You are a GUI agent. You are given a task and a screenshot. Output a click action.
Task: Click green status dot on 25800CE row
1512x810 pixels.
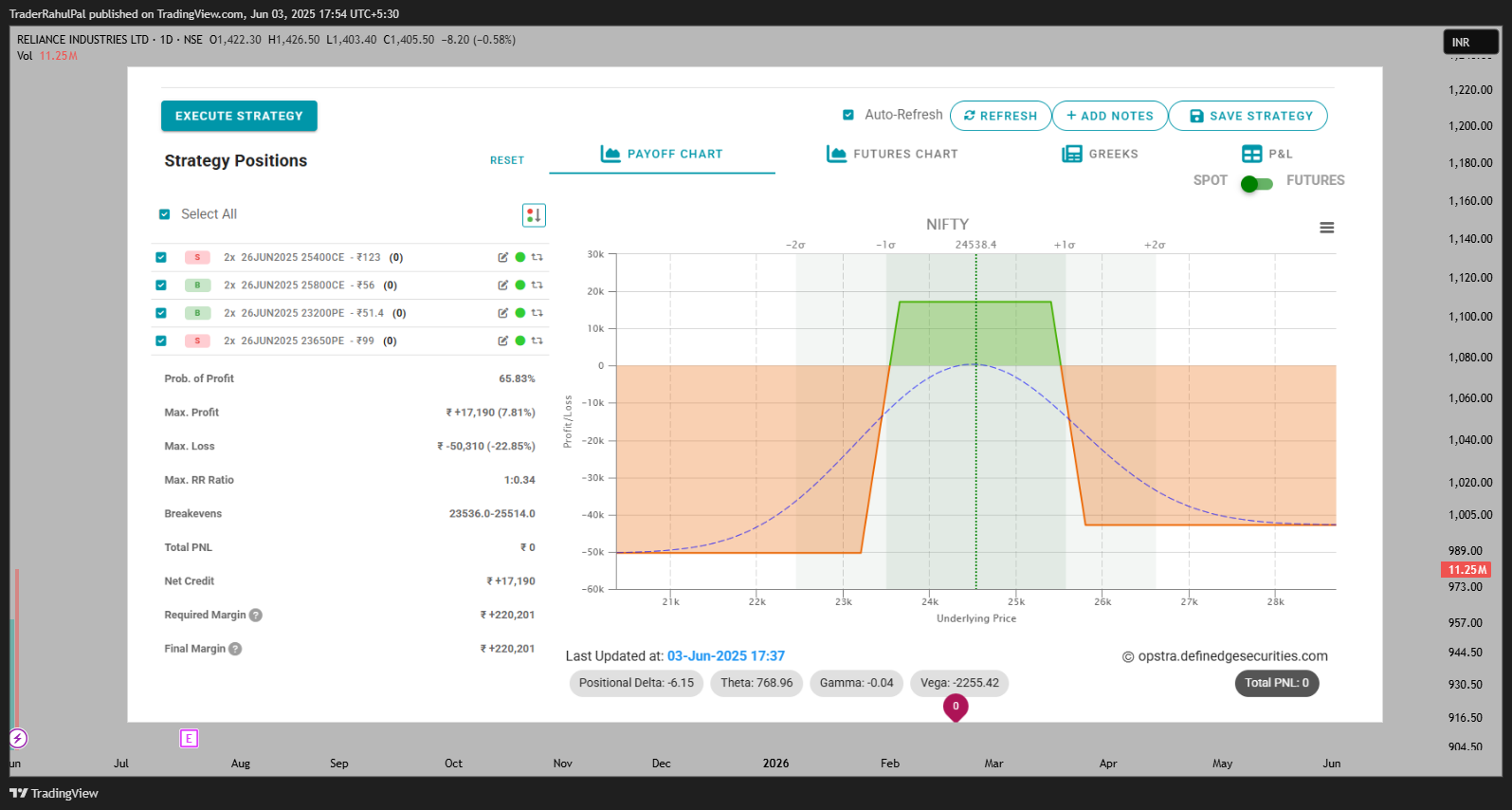tap(520, 285)
